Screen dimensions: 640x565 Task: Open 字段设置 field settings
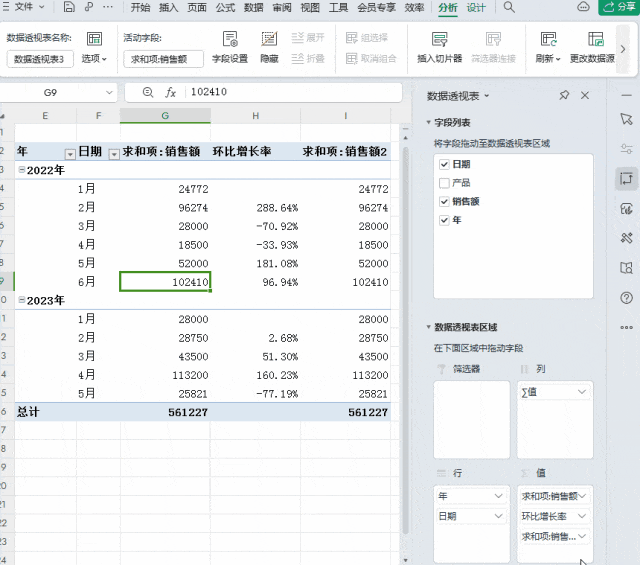click(230, 48)
